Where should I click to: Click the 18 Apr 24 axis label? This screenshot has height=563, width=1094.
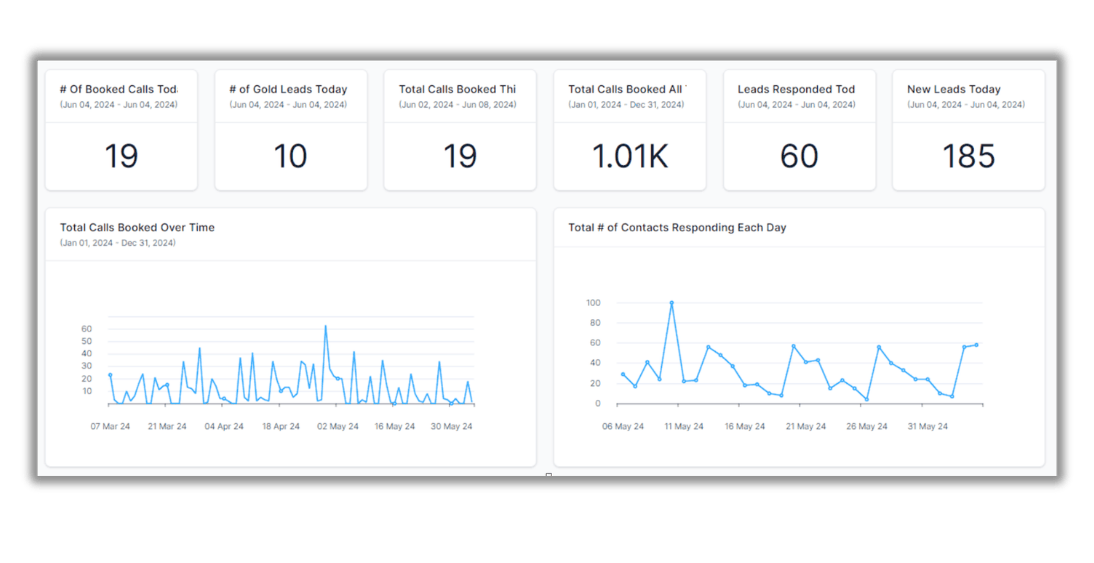click(281, 426)
